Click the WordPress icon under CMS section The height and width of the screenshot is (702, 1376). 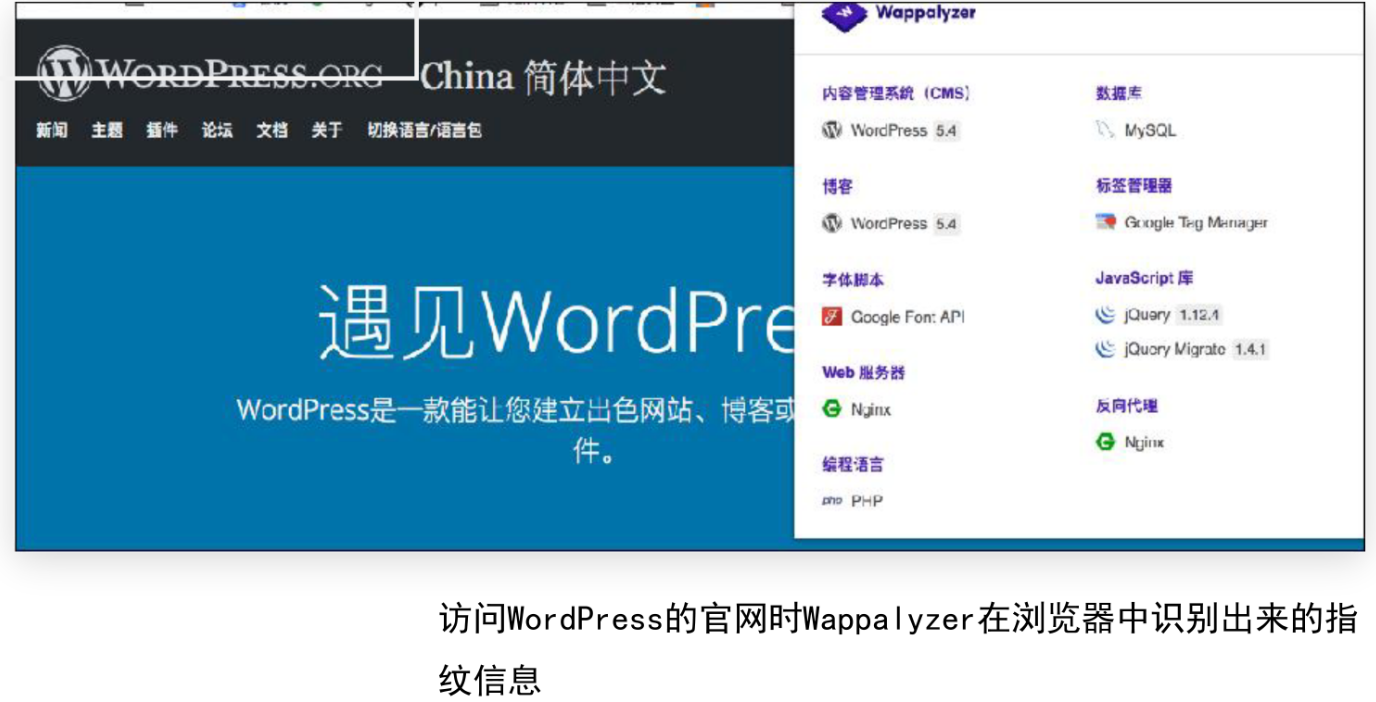832,130
